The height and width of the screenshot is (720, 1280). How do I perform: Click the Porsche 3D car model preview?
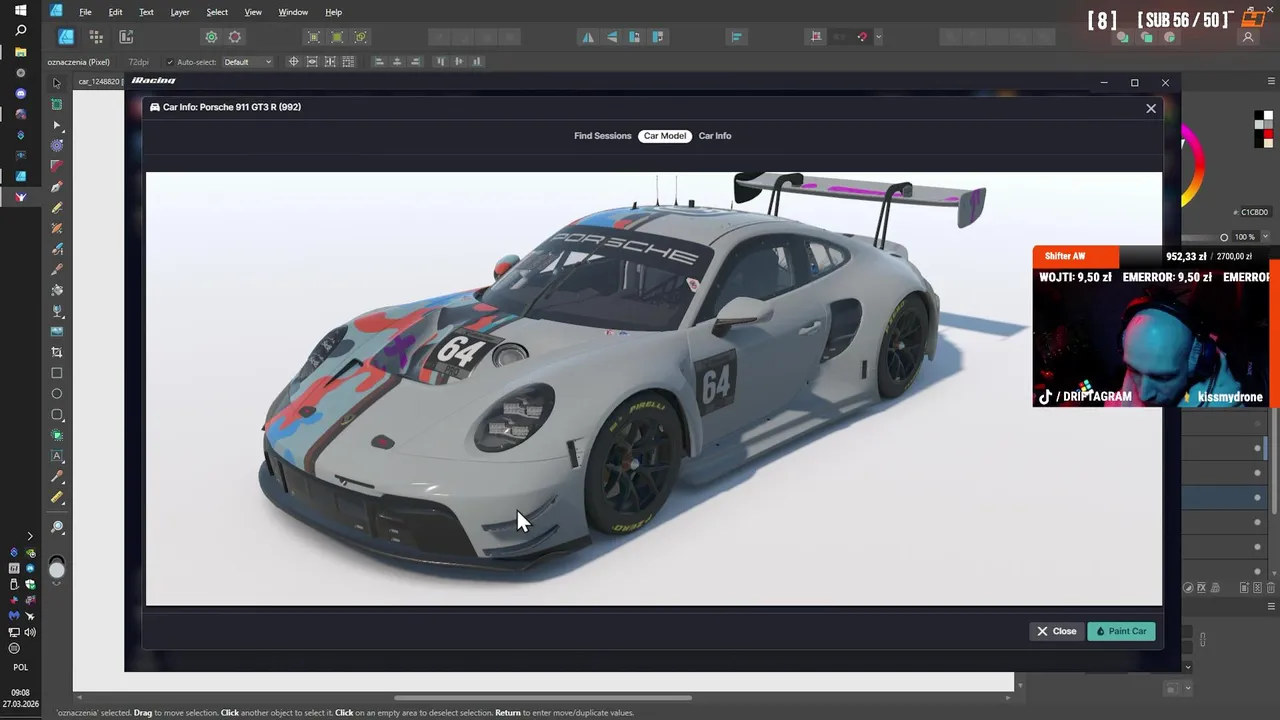click(x=654, y=389)
